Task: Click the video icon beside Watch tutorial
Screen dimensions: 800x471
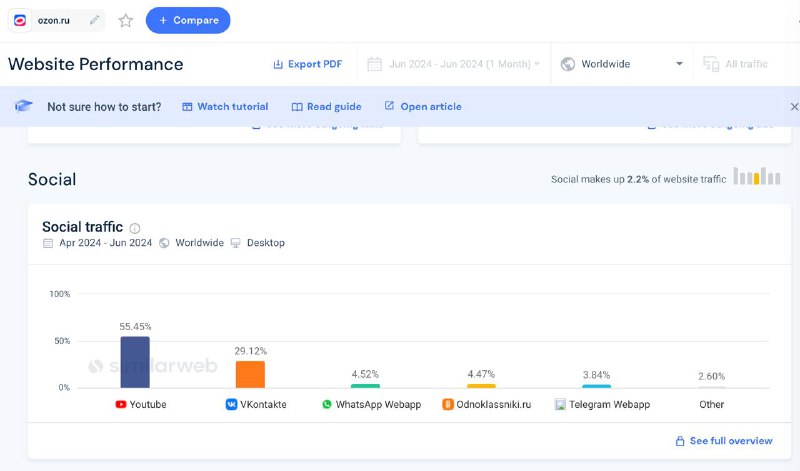Action: click(x=187, y=107)
